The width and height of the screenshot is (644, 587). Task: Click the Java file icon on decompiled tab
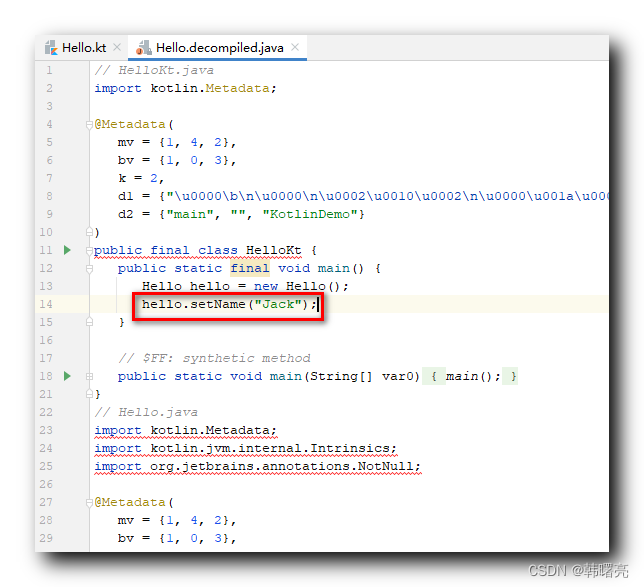pos(143,48)
